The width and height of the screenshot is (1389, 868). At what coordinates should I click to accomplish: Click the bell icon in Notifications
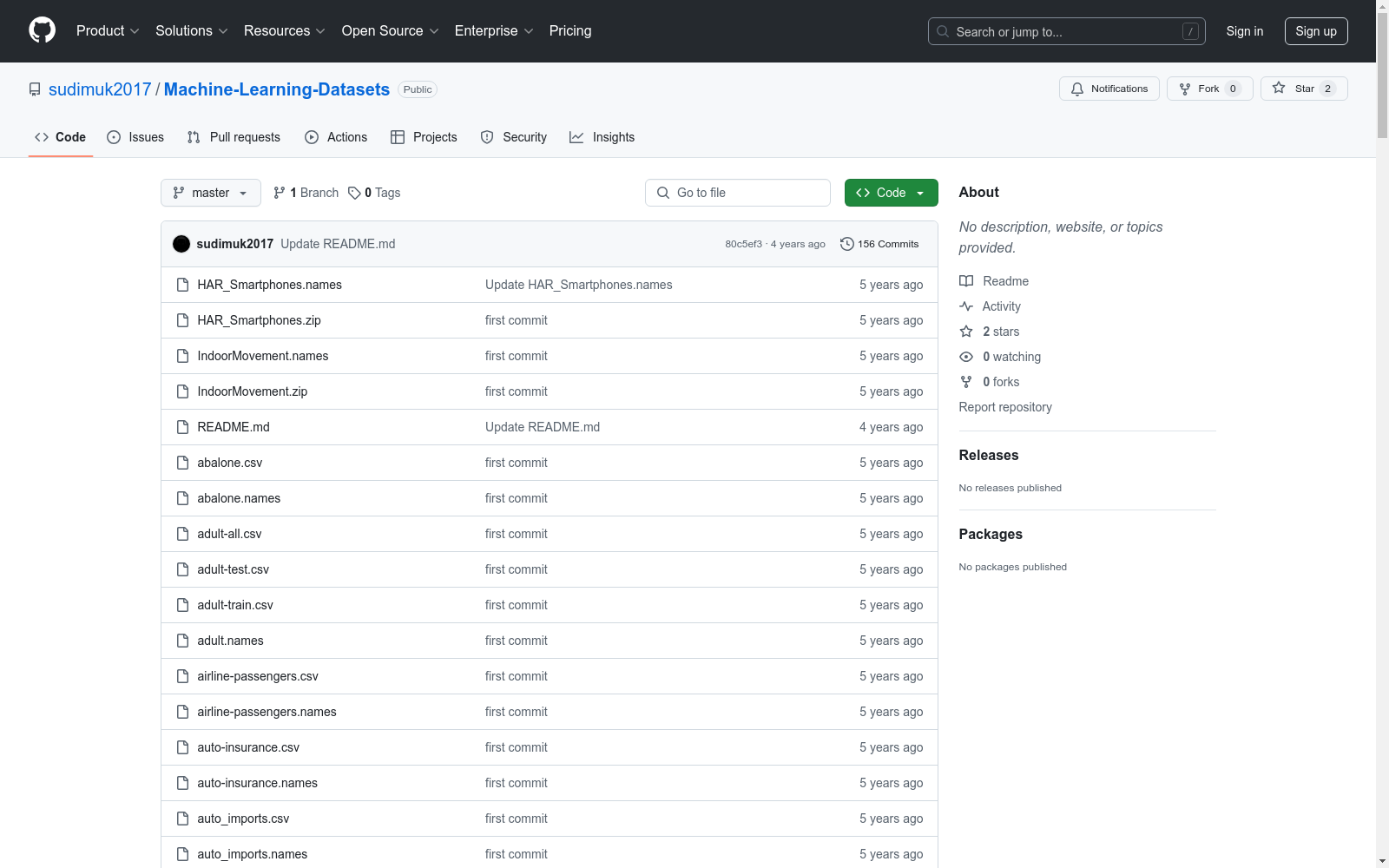tap(1077, 89)
